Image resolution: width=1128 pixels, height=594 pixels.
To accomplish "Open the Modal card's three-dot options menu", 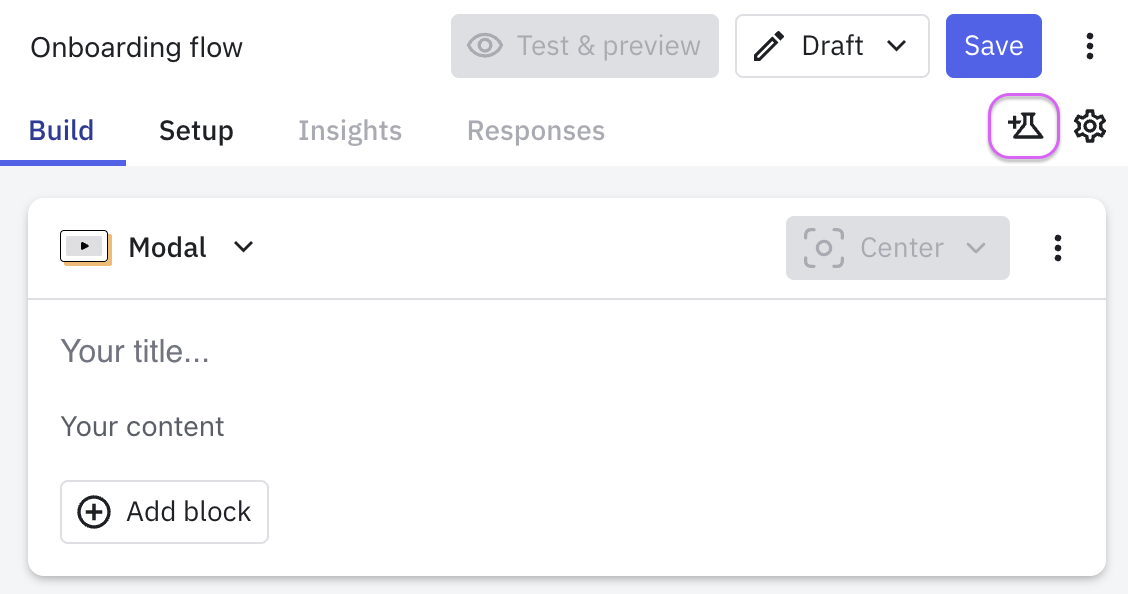I will 1058,248.
